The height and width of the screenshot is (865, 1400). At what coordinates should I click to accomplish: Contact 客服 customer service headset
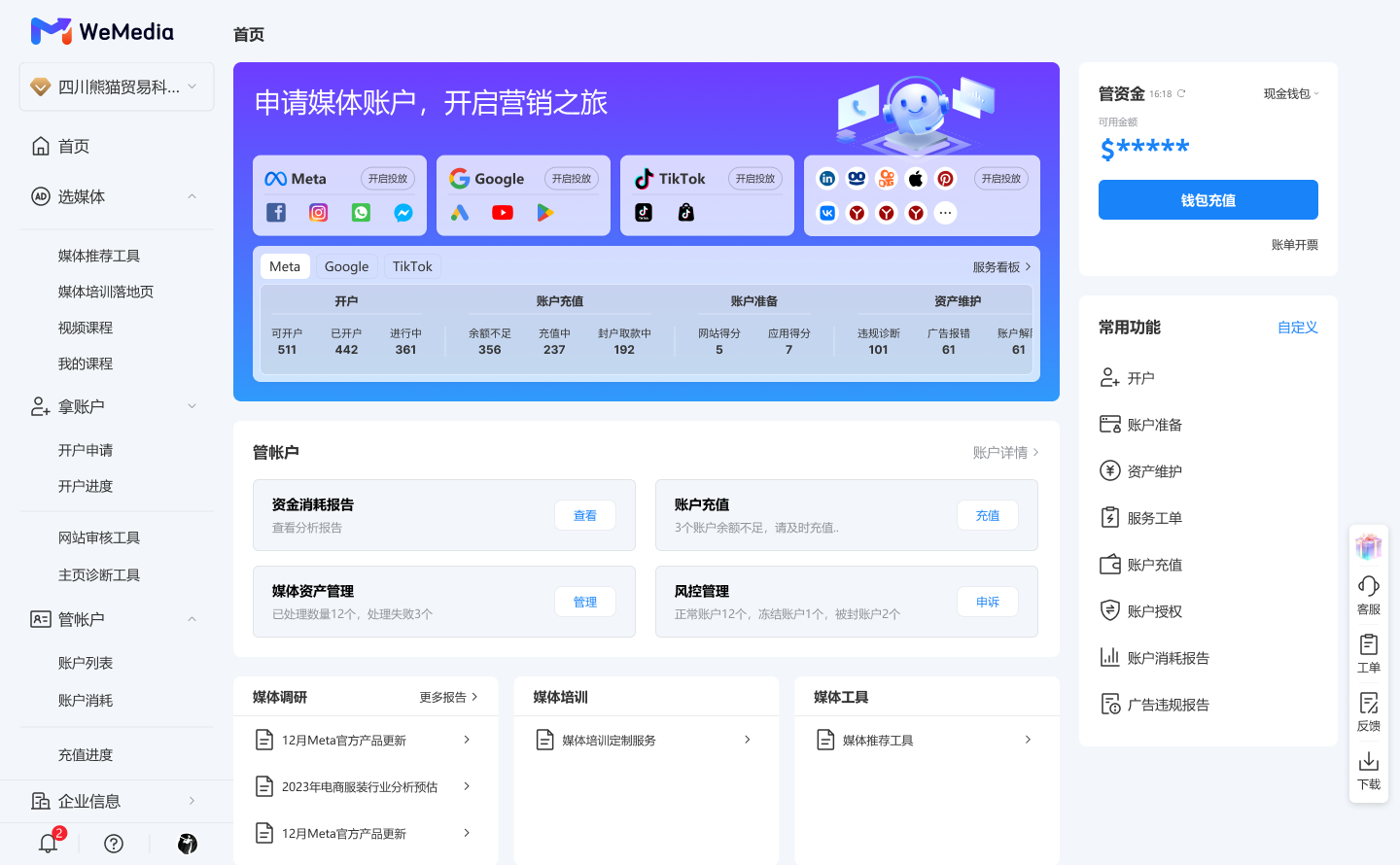tap(1369, 595)
